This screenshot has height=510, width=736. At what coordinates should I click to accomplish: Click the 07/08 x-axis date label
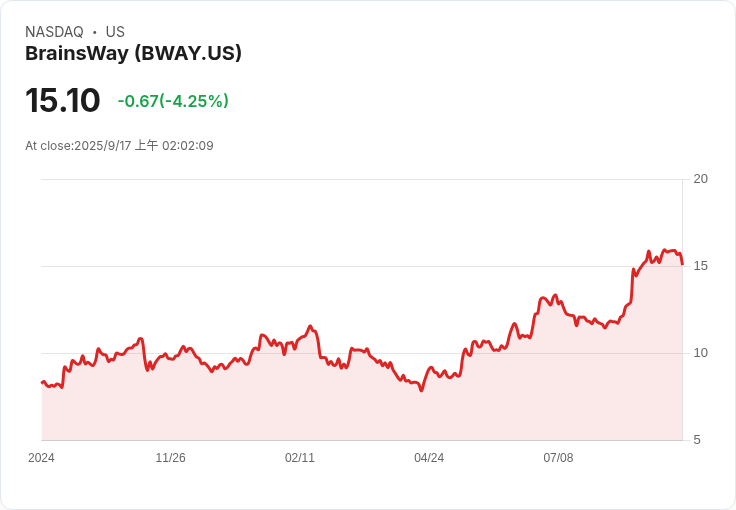pos(558,458)
